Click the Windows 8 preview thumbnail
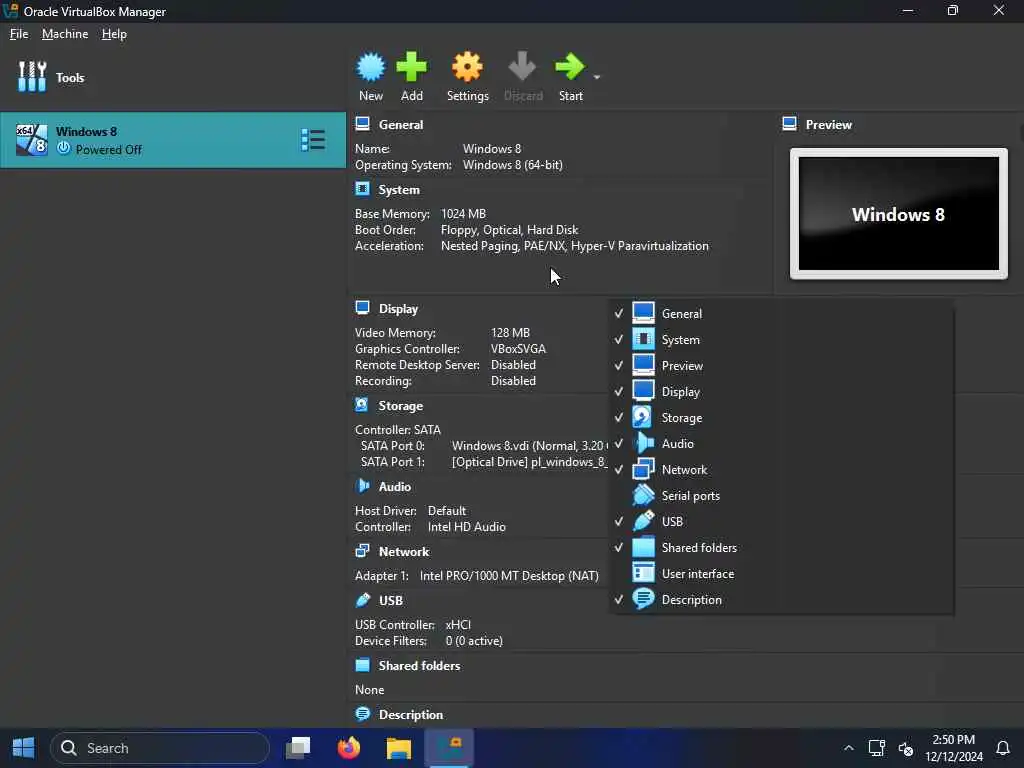The height and width of the screenshot is (768, 1024). coord(899,214)
